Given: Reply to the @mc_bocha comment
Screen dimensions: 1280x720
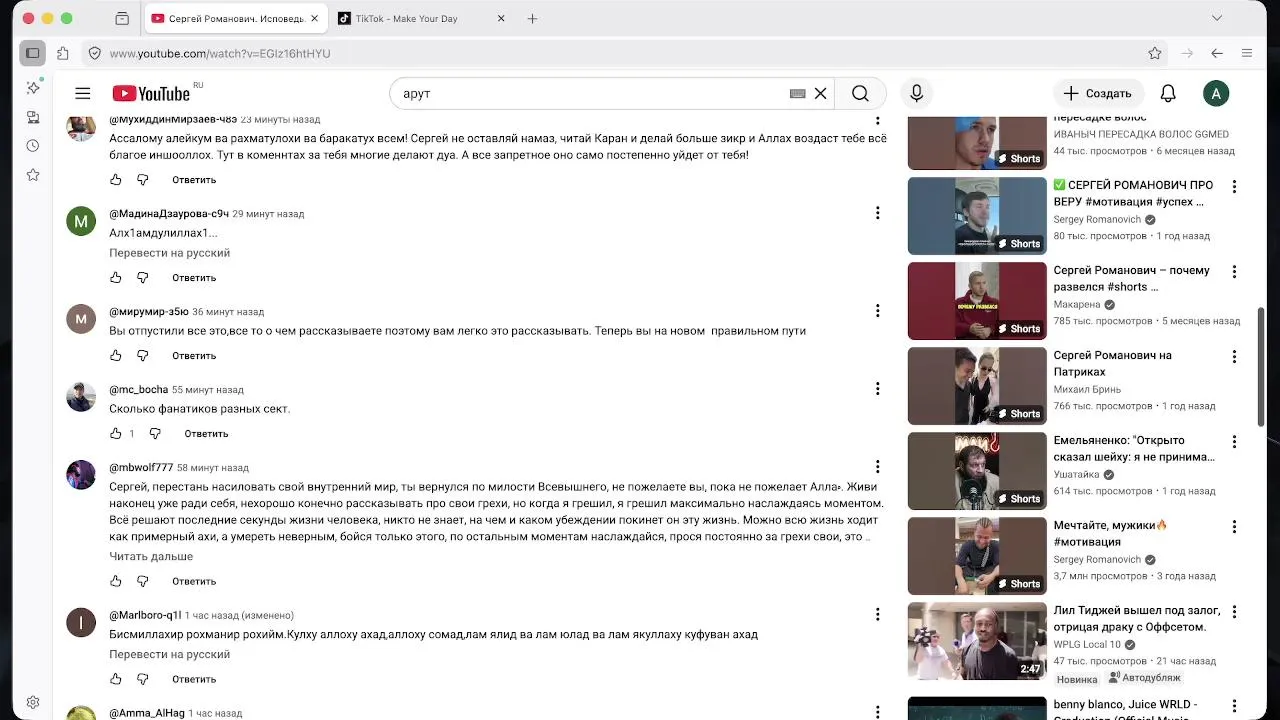Looking at the screenshot, I should pyautogui.click(x=206, y=433).
